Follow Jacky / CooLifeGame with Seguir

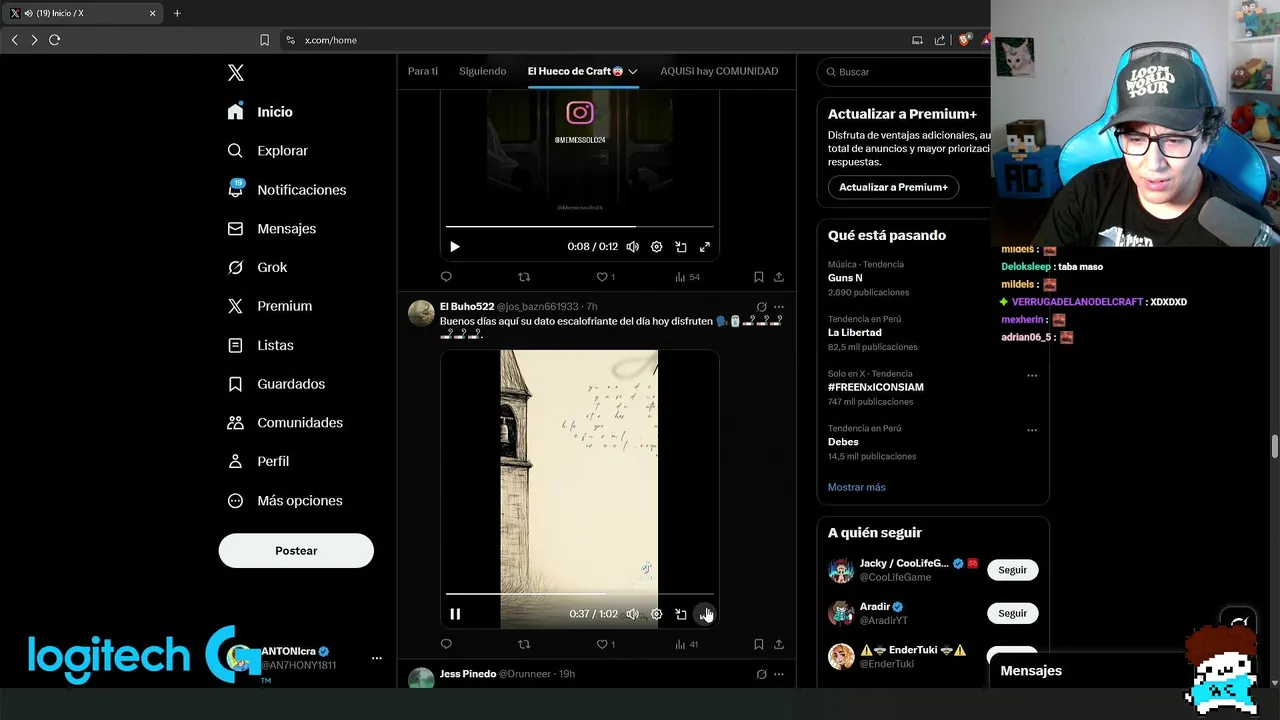(x=1013, y=570)
